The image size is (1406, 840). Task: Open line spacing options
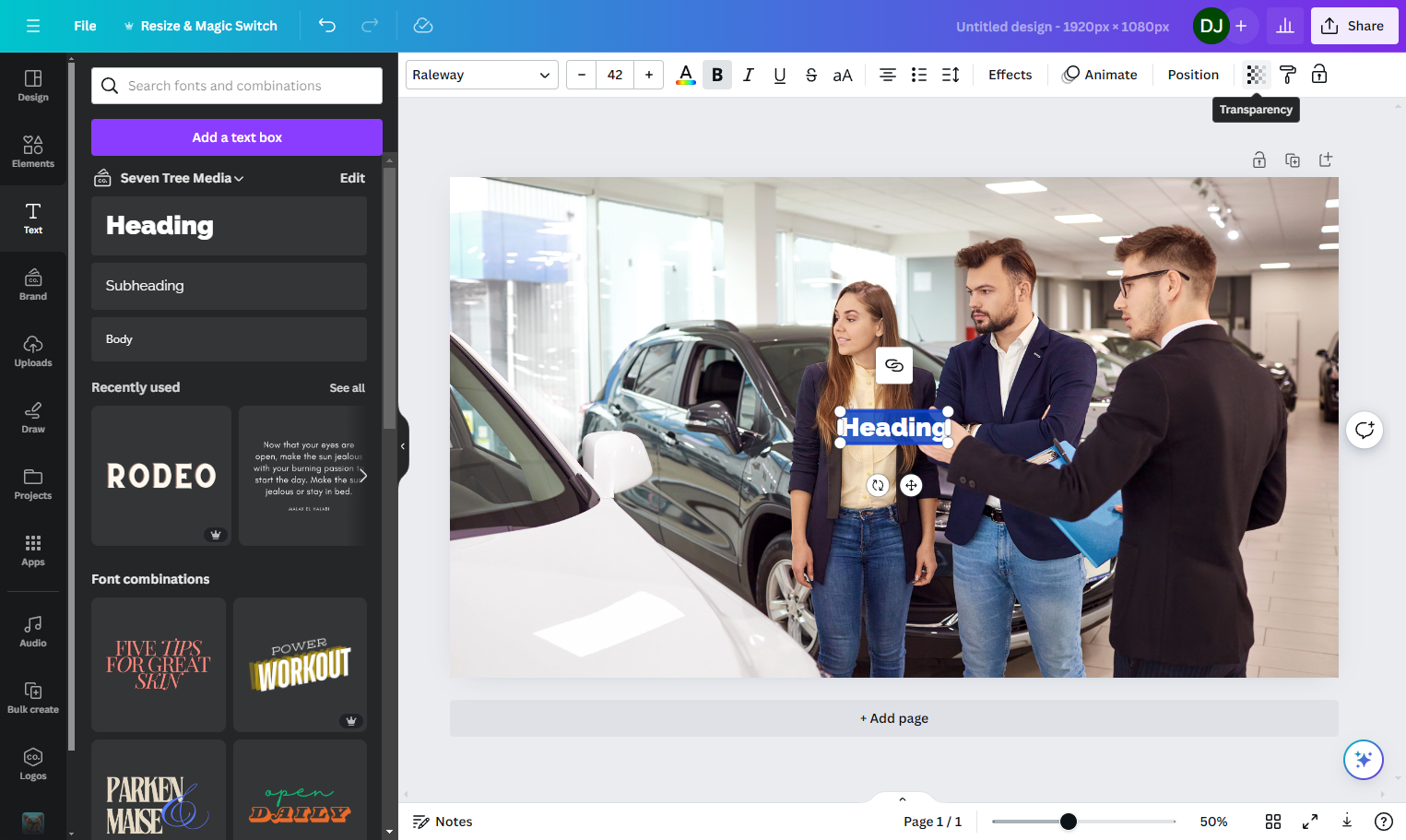click(x=951, y=75)
